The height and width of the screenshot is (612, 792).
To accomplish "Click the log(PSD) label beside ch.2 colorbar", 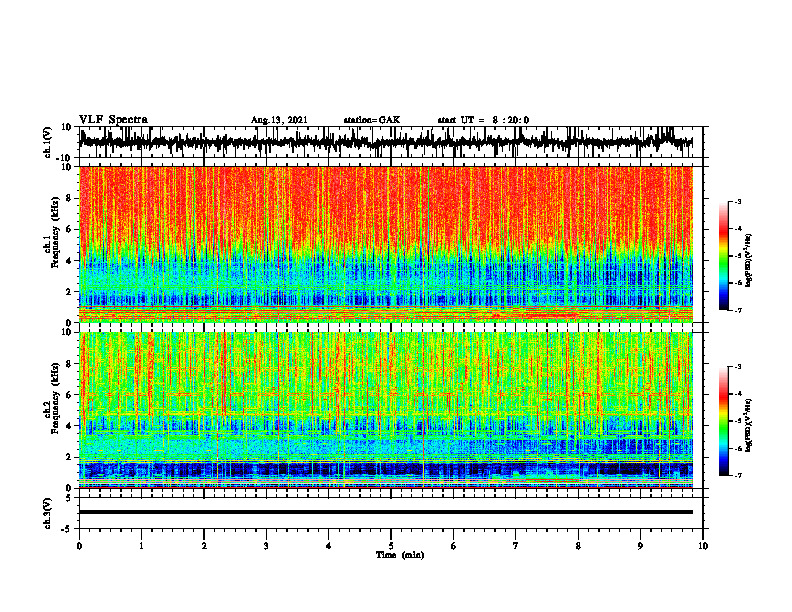I will coord(748,426).
